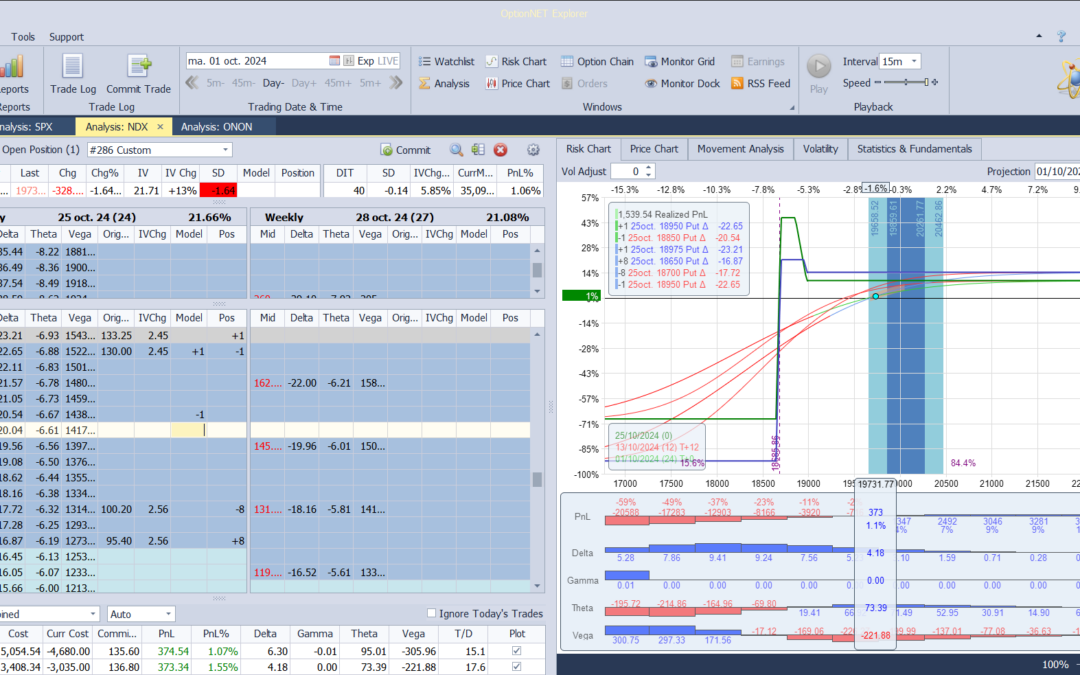1080x675 pixels.
Task: Click the red X delete position icon
Action: coord(501,149)
